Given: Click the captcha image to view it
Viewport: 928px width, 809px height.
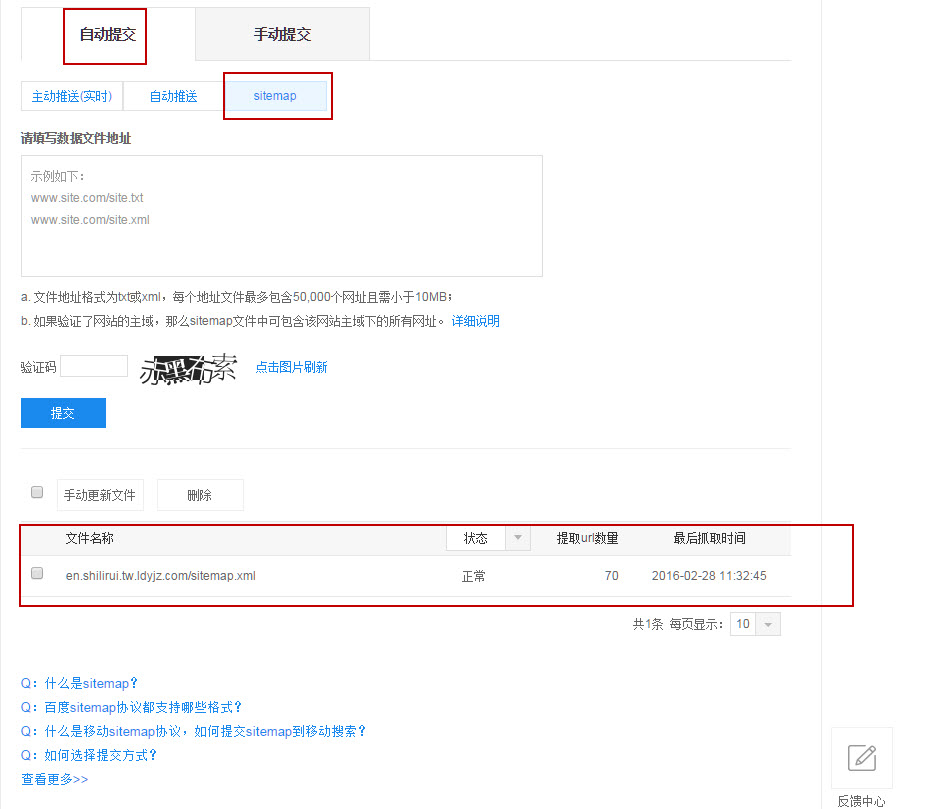Looking at the screenshot, I should tap(190, 366).
